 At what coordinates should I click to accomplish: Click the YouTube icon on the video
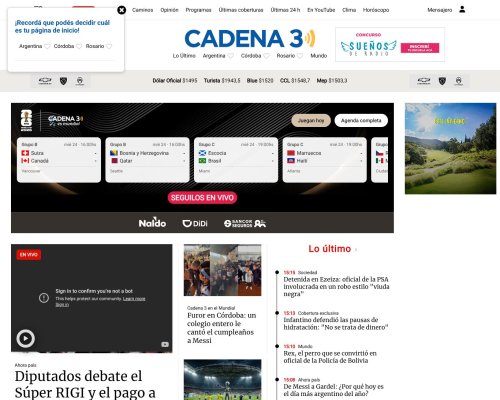(165, 344)
